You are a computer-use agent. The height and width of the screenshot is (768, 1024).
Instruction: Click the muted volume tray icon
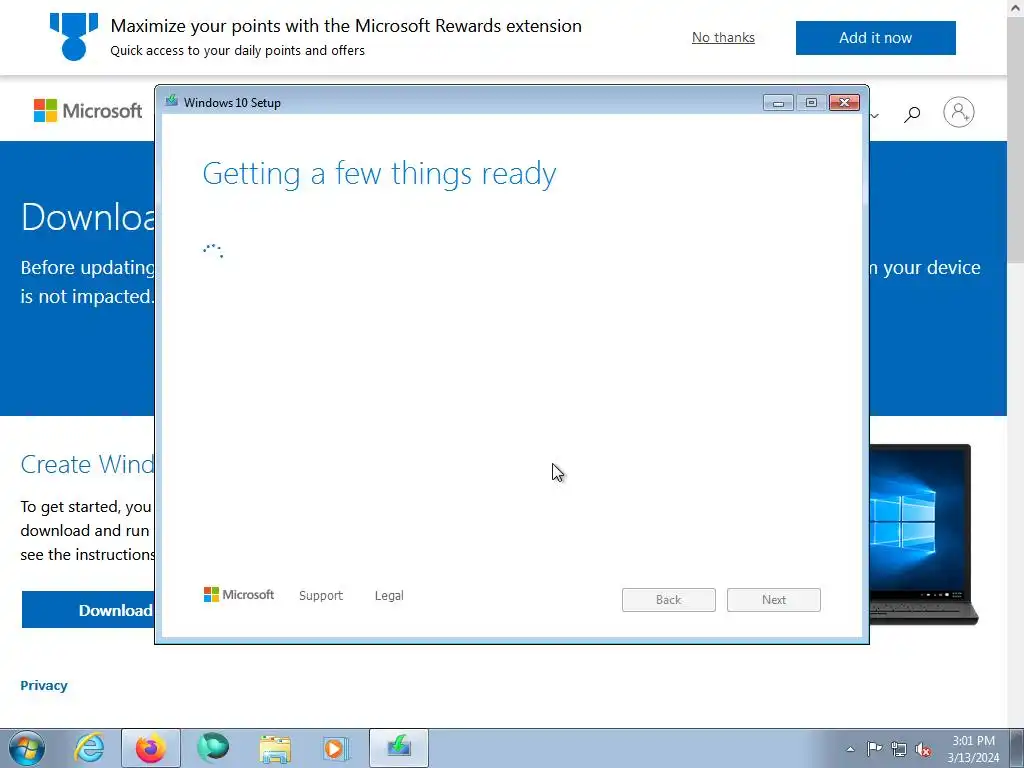pos(923,750)
